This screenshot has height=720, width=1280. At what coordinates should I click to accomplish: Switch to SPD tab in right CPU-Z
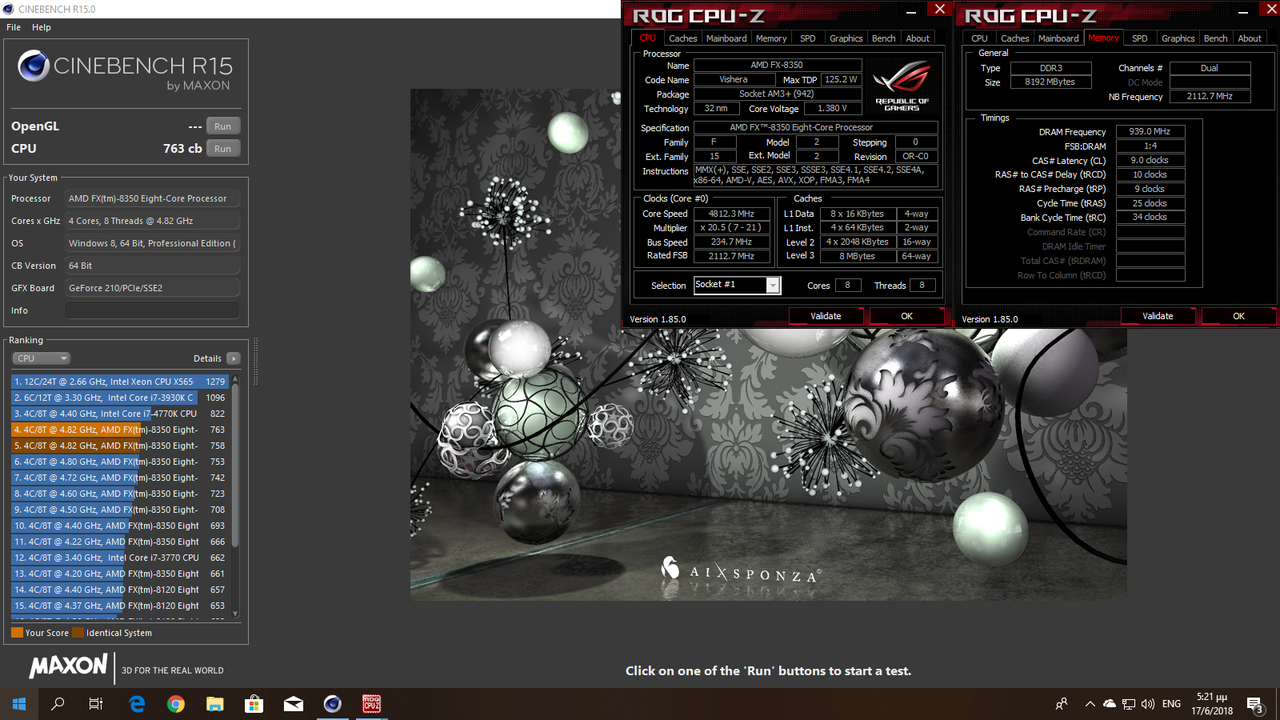tap(1139, 38)
